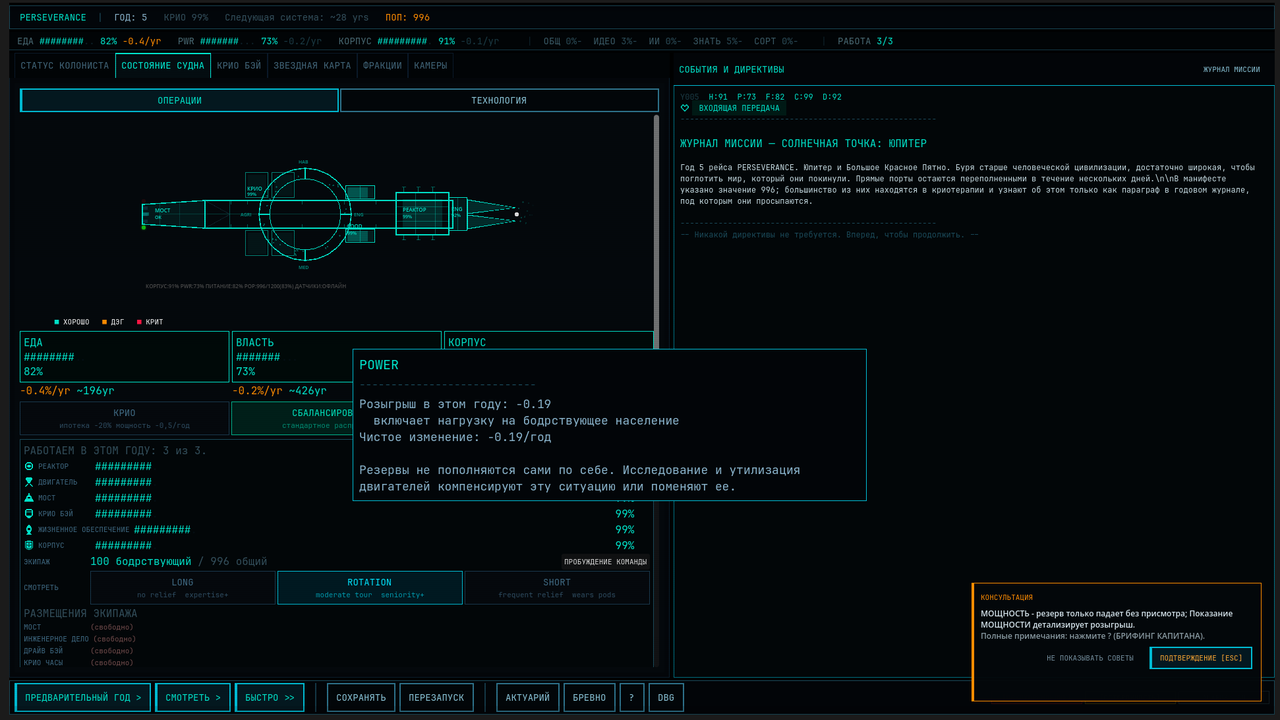Click the life support (ЖИЗНЕННОЕ ОБЕСПЕЧЕНИЕ) icon

coord(29,529)
